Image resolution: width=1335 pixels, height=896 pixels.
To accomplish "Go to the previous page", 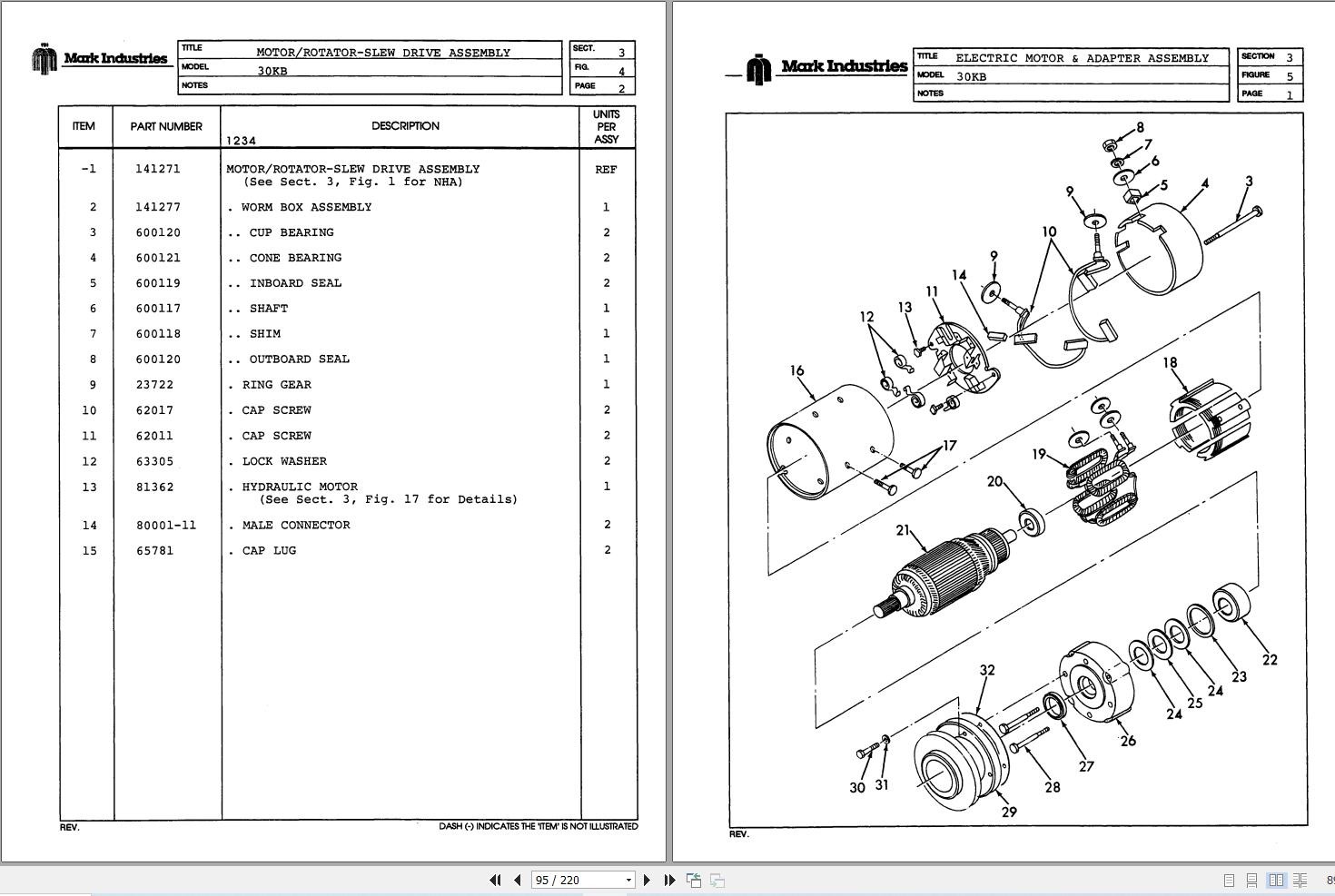I will pos(518,880).
